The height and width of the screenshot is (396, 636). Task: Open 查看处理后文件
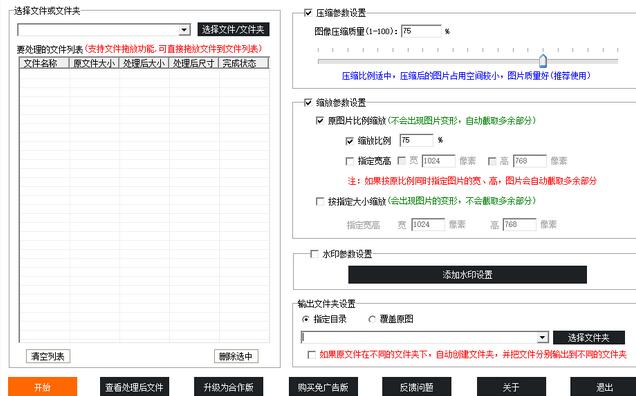point(134,387)
